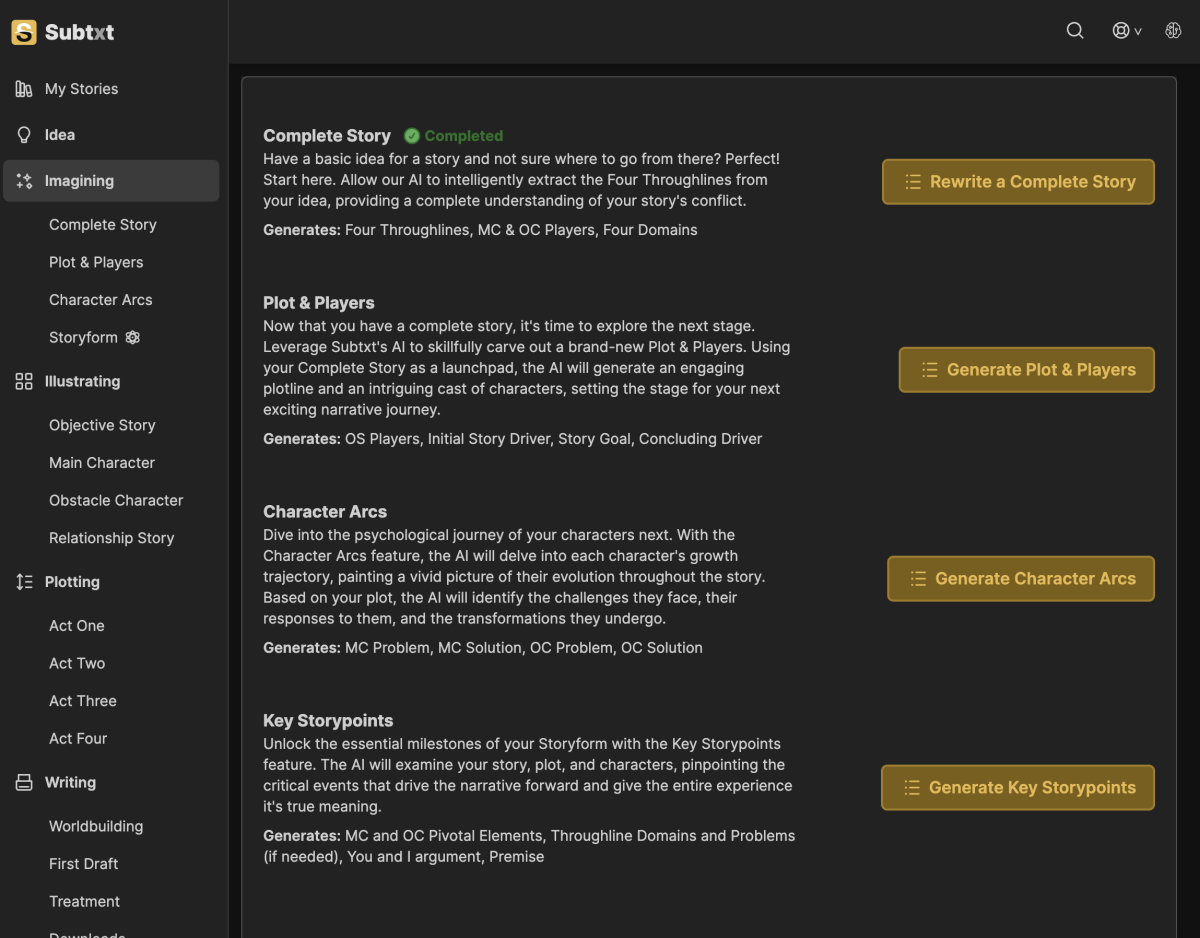Open First Draft under Writing
This screenshot has width=1200, height=938.
click(x=84, y=864)
